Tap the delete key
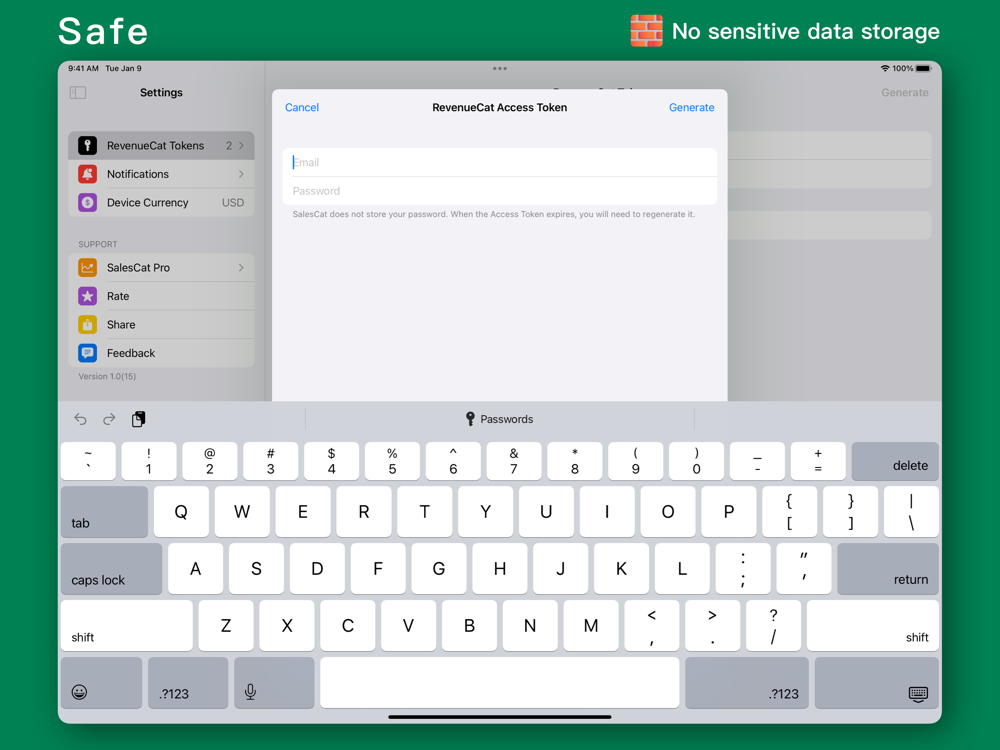This screenshot has width=1000, height=750. [x=895, y=461]
